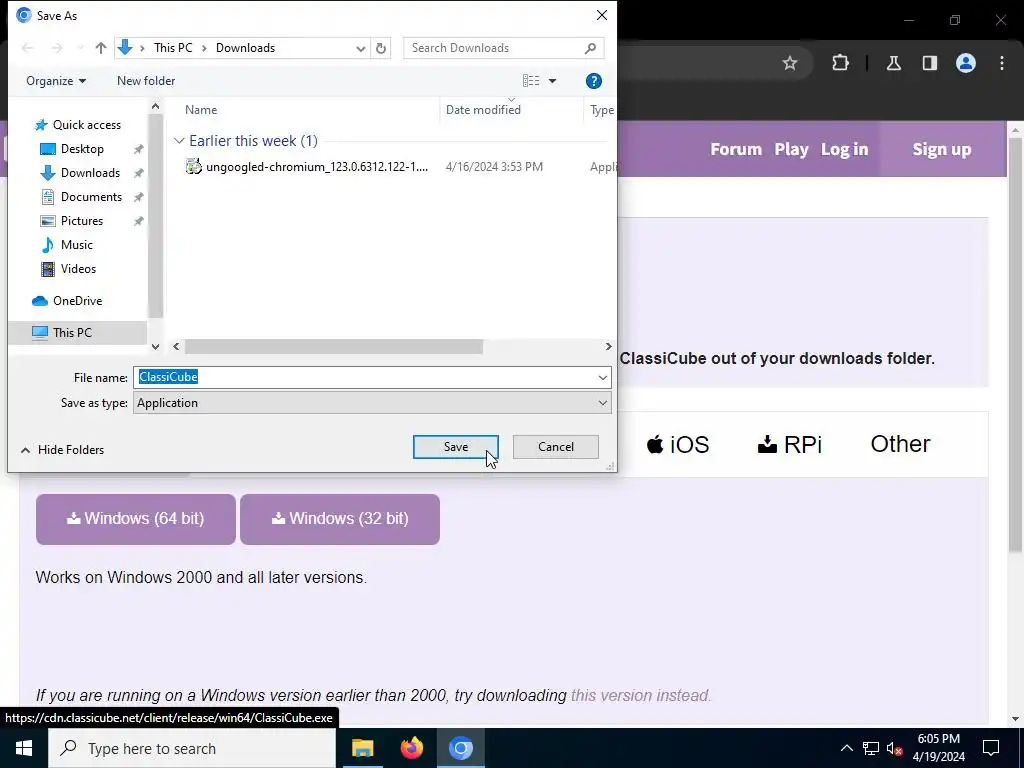Click New folder button
This screenshot has width=1024, height=768.
[146, 81]
